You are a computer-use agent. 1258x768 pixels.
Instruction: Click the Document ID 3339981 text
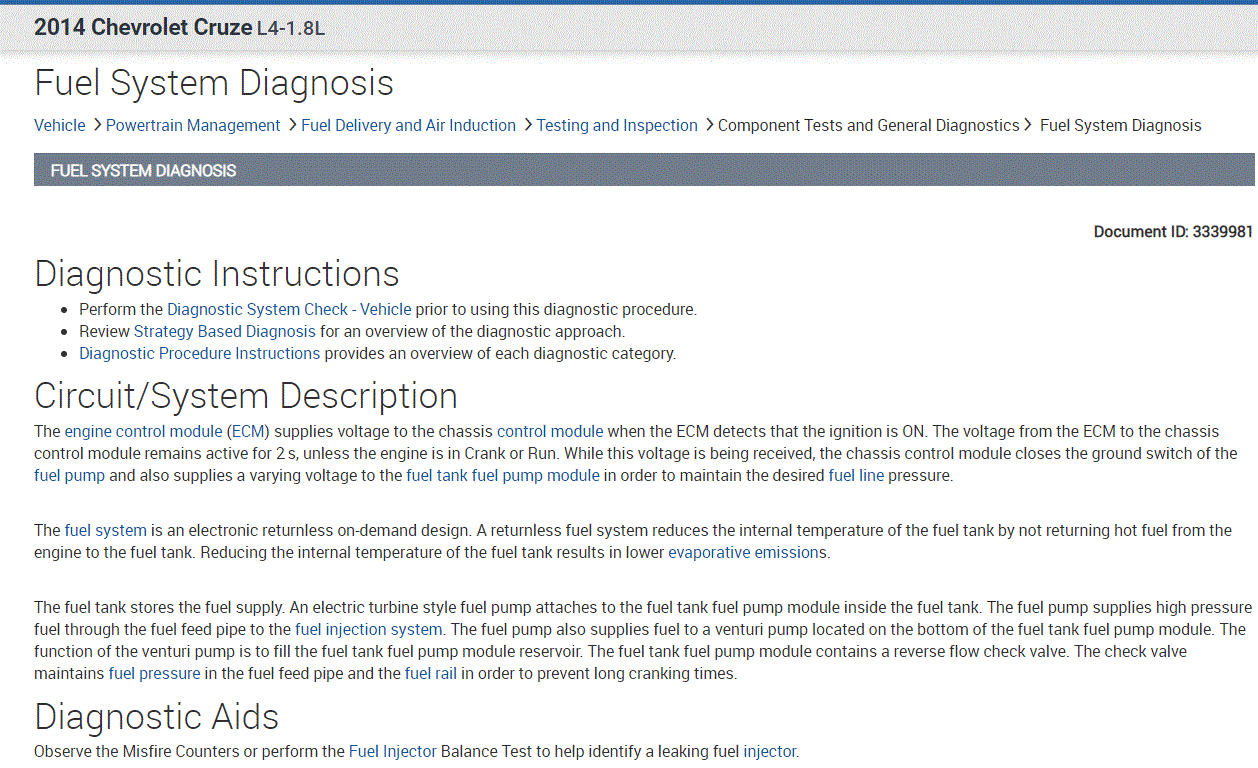click(1173, 231)
